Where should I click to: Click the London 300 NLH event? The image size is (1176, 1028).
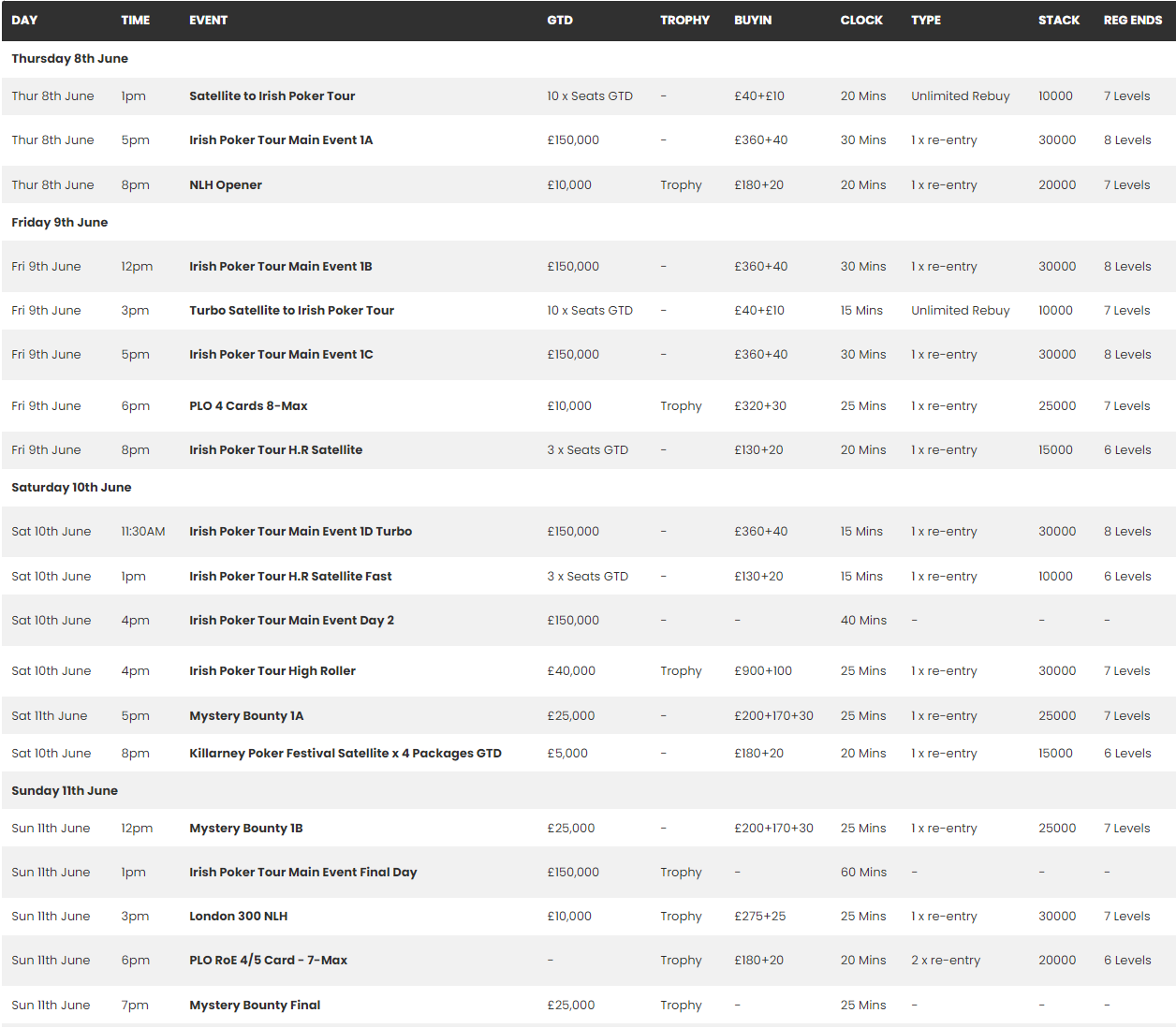238,916
